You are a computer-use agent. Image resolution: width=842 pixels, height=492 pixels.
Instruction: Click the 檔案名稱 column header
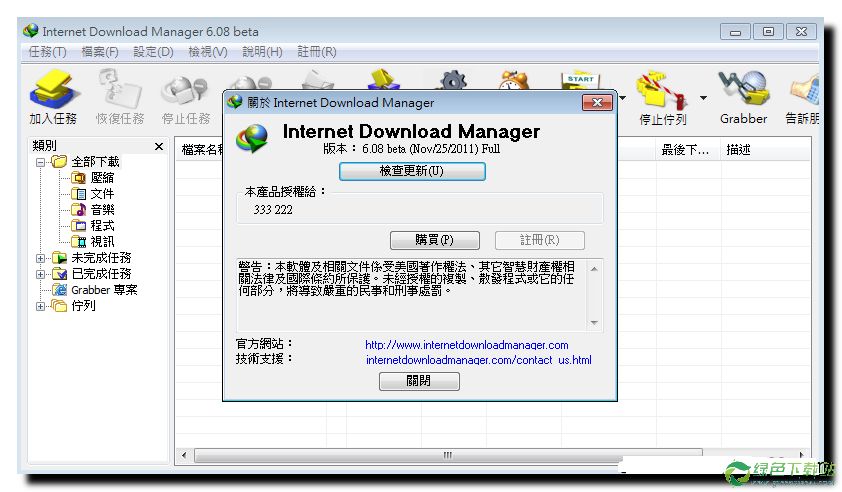(x=201, y=150)
